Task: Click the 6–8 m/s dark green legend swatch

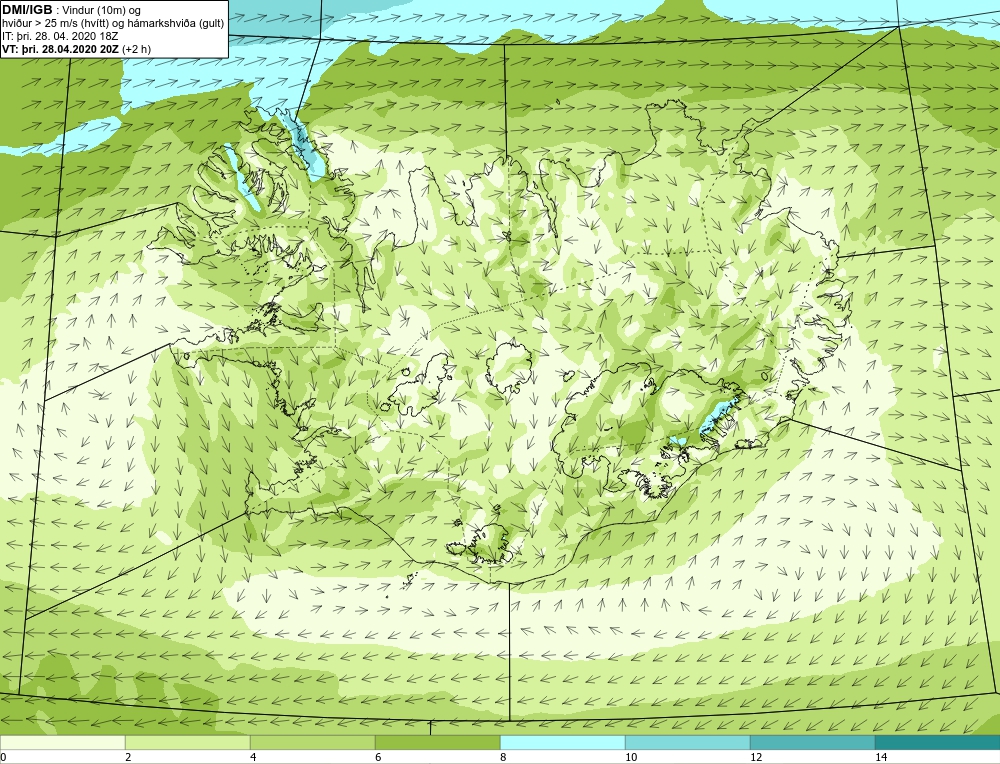Action: (x=438, y=742)
